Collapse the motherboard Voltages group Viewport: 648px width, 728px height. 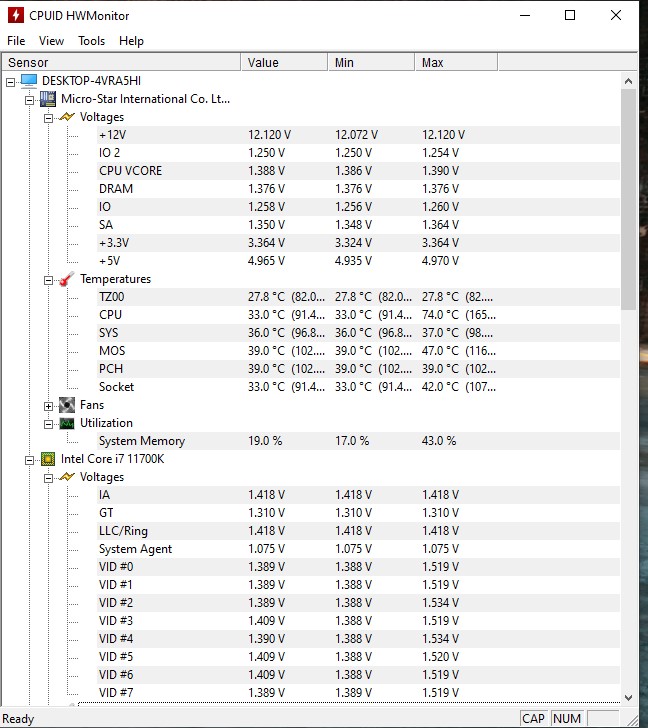point(48,118)
